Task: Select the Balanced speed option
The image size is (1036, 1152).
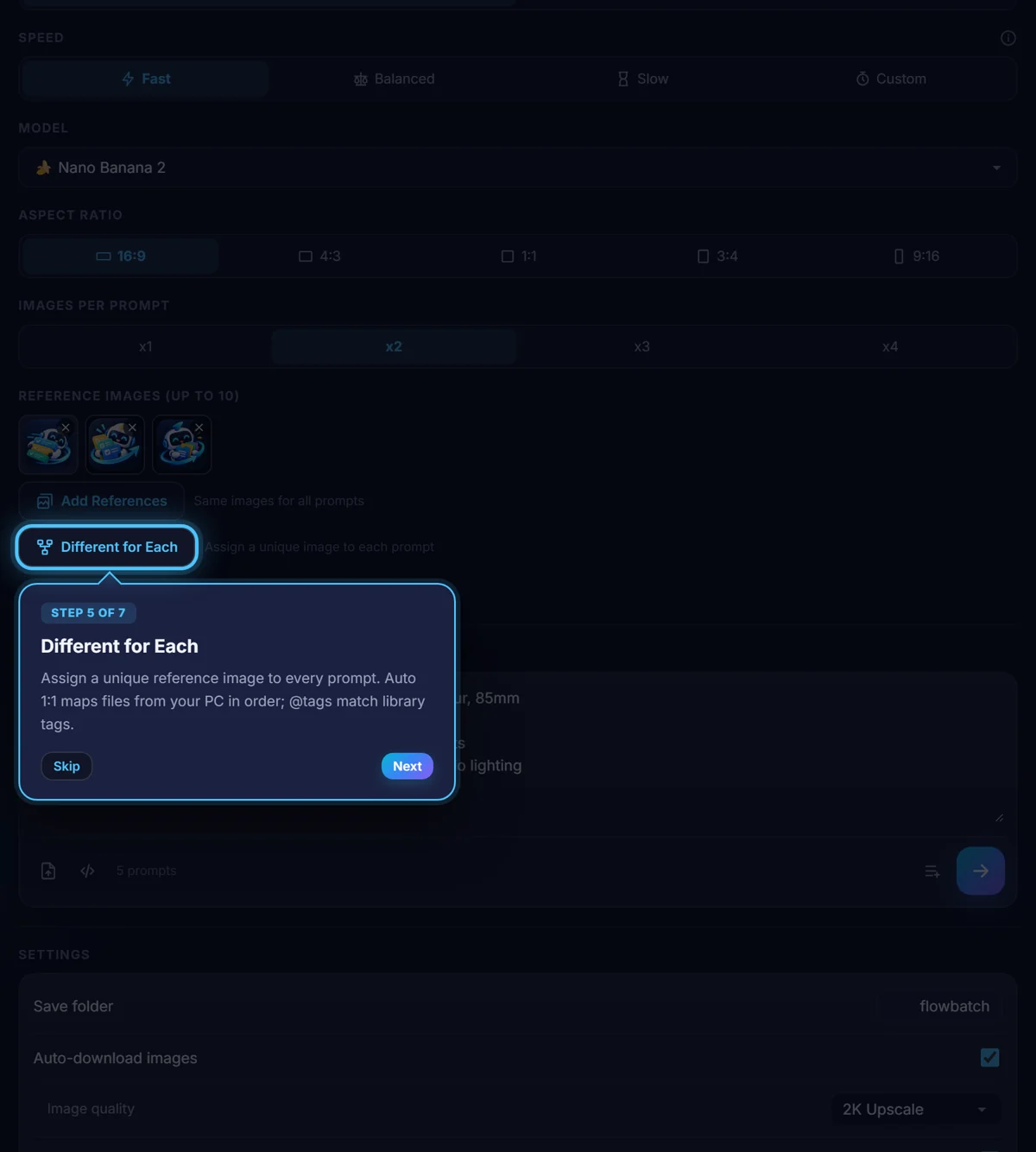Action: [x=394, y=79]
